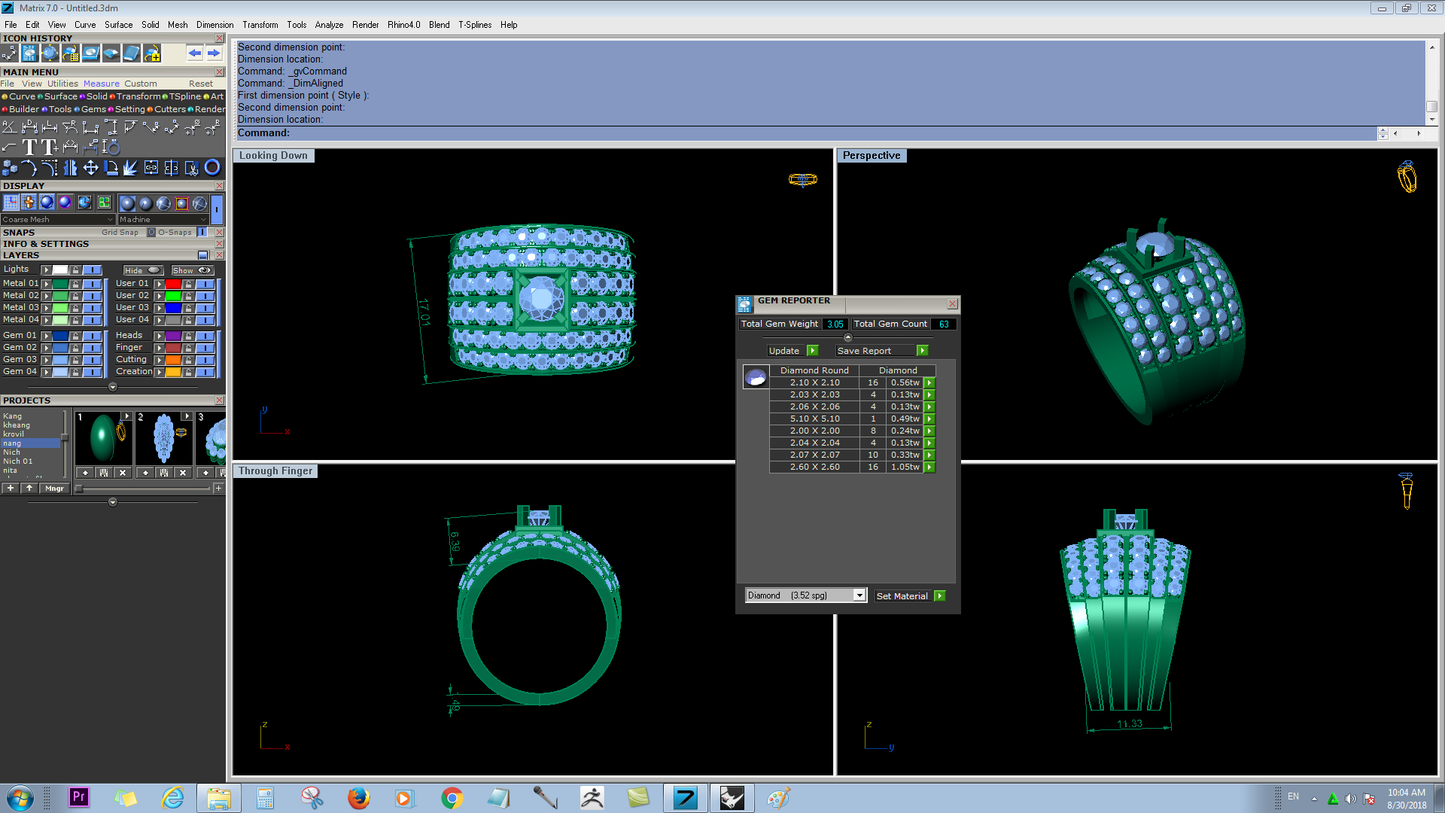This screenshot has width=1445, height=813.
Task: Click the Hide layers button
Action: [x=143, y=270]
